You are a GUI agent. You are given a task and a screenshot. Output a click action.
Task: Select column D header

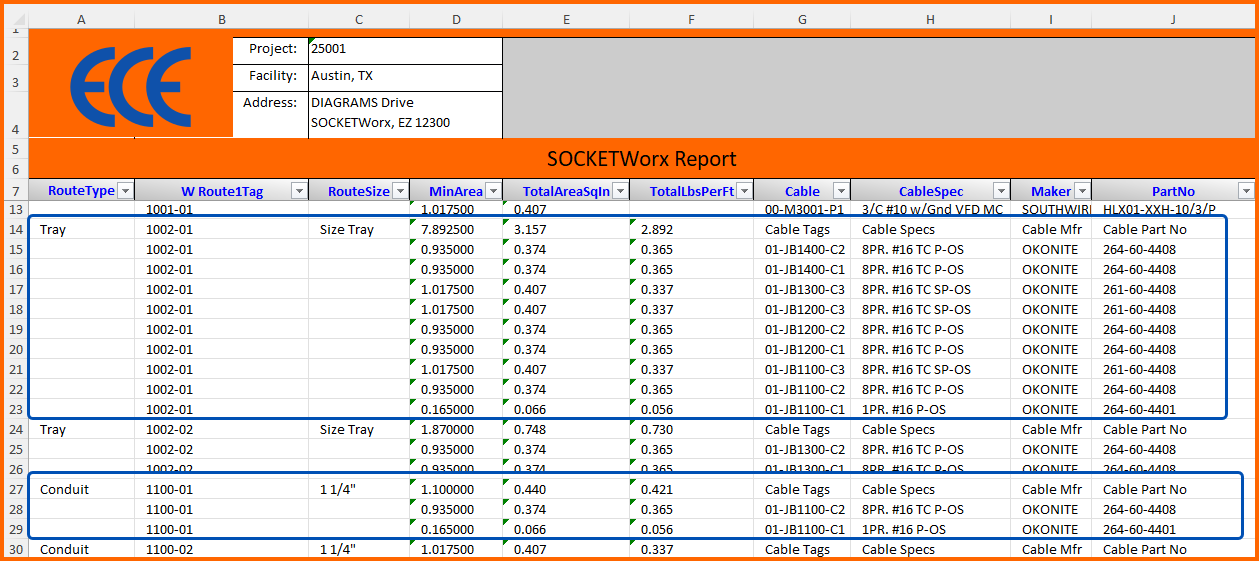456,19
